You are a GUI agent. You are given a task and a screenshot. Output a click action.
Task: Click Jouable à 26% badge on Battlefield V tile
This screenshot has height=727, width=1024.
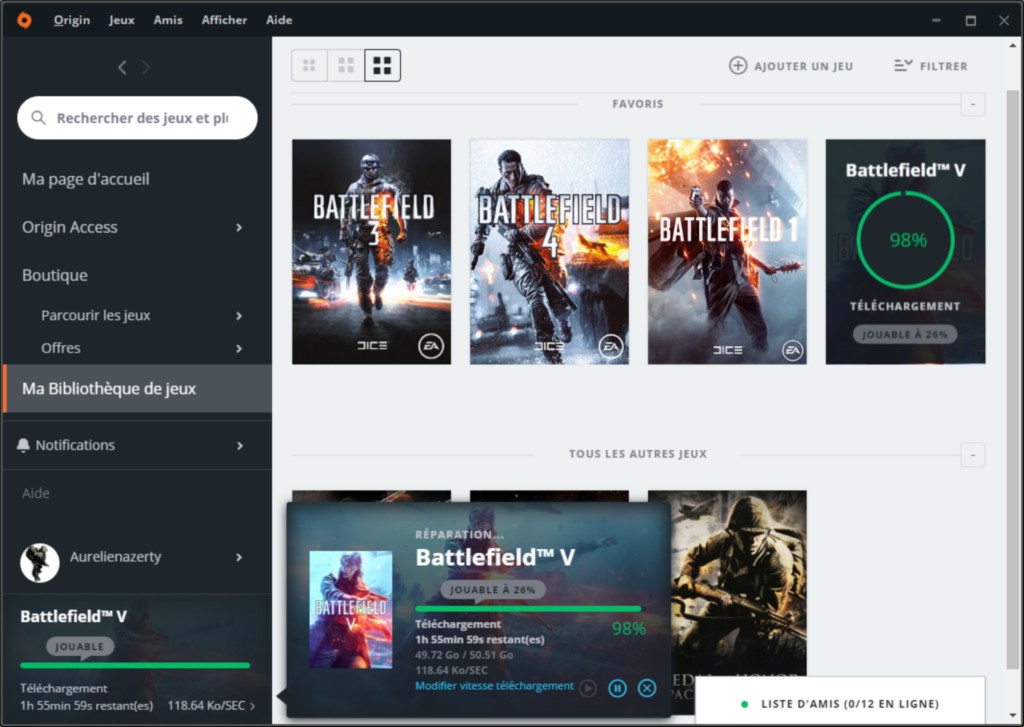pyautogui.click(x=905, y=334)
